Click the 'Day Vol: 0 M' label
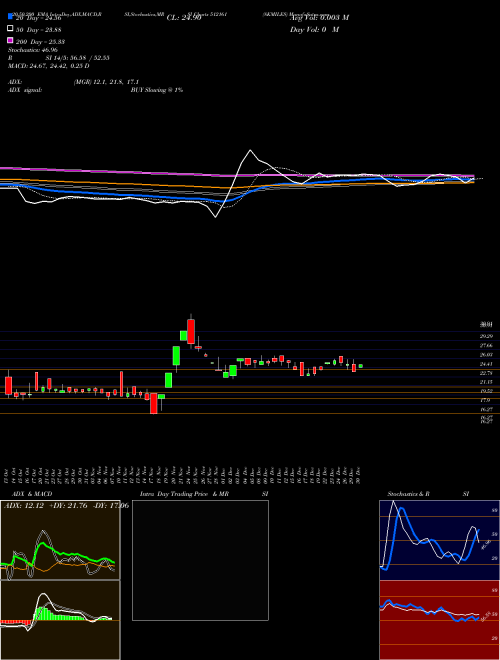Viewport: 500px width, 660px height. point(315,29)
